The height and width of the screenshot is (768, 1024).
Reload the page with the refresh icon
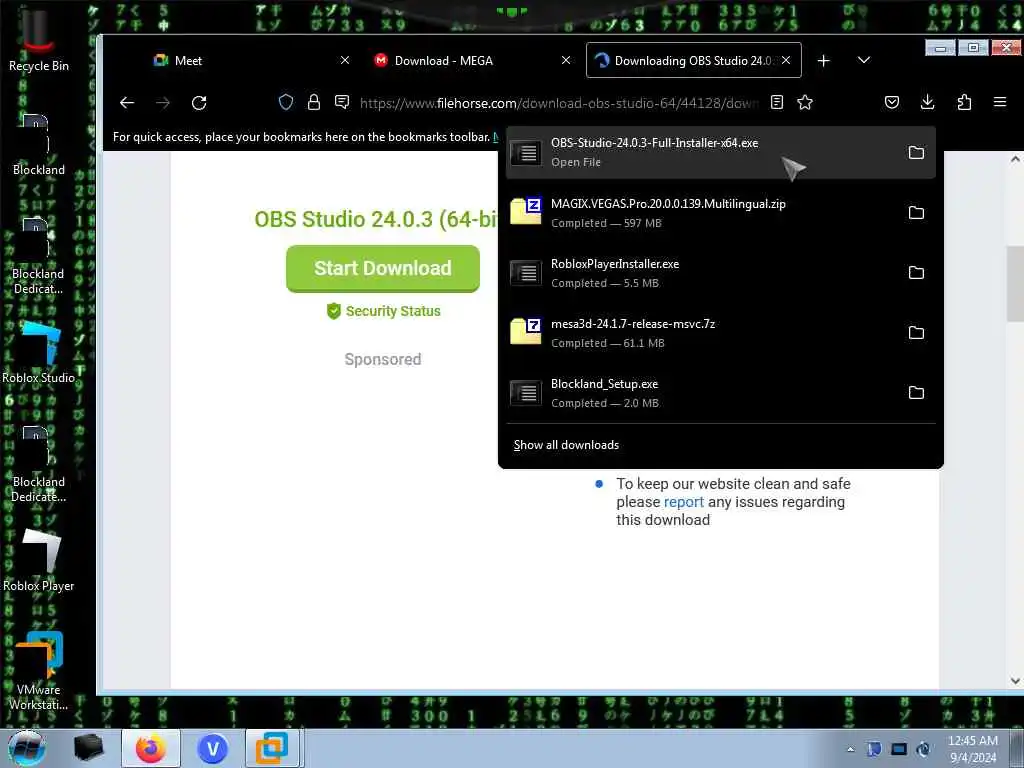tap(199, 103)
